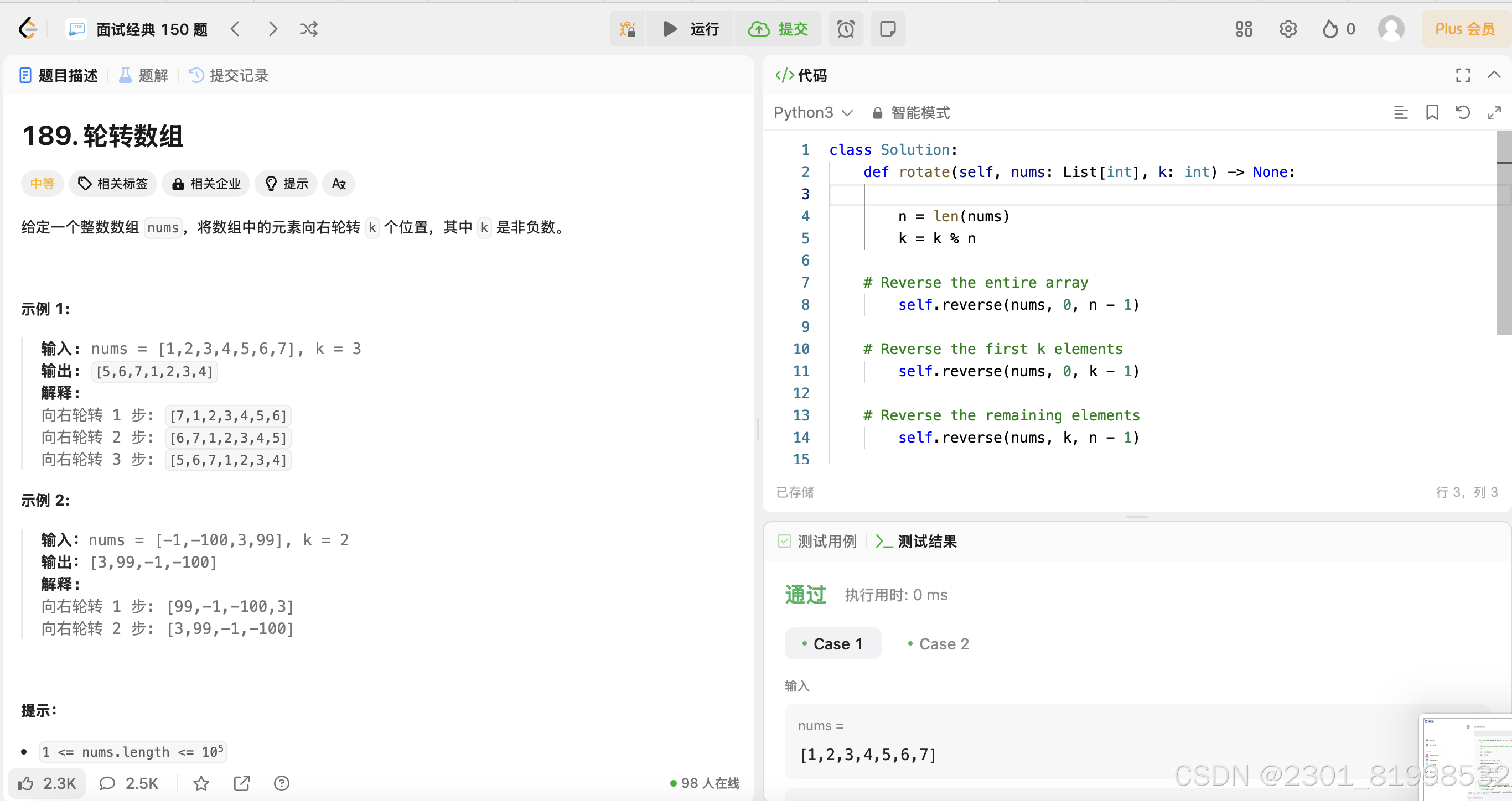The image size is (1512, 801).
Task: Collapse the code panel with chevron up
Action: coord(1494,75)
